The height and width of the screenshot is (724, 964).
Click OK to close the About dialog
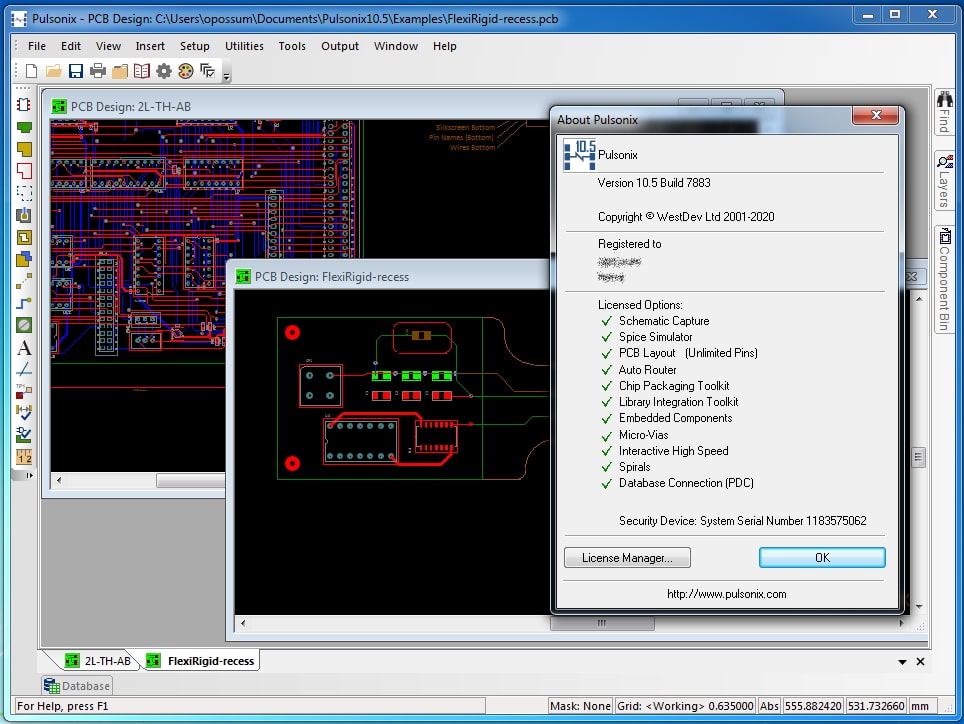pyautogui.click(x=822, y=558)
